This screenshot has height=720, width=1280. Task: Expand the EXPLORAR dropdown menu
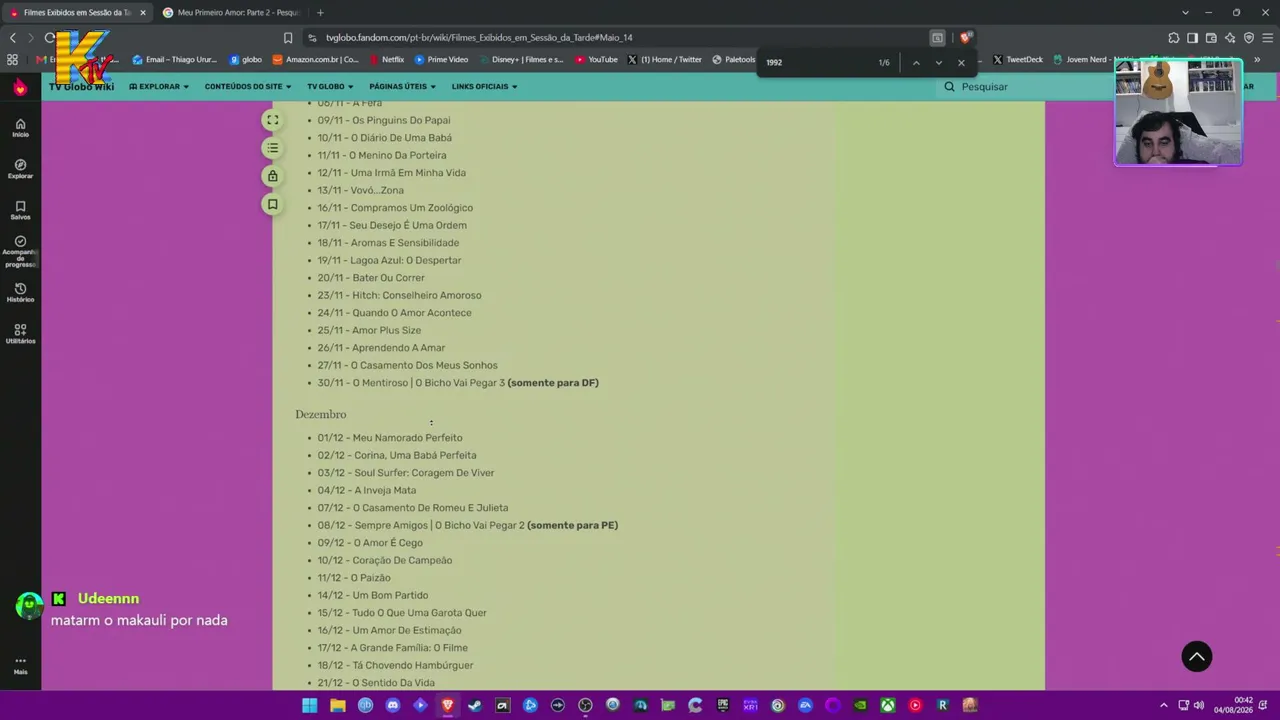pyautogui.click(x=159, y=87)
